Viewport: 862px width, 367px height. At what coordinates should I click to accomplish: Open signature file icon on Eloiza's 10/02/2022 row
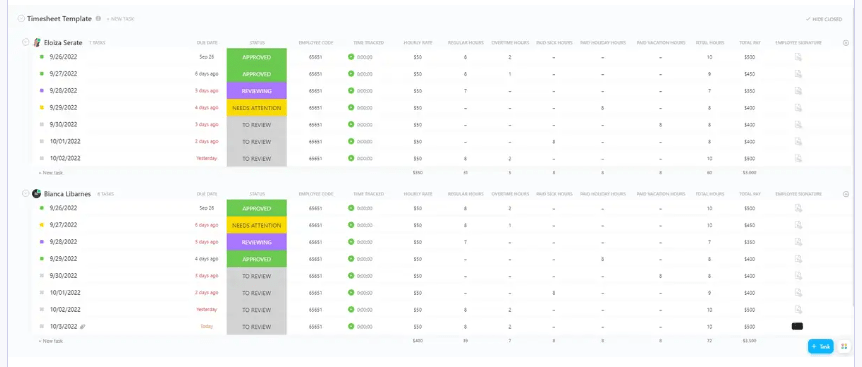pos(798,158)
